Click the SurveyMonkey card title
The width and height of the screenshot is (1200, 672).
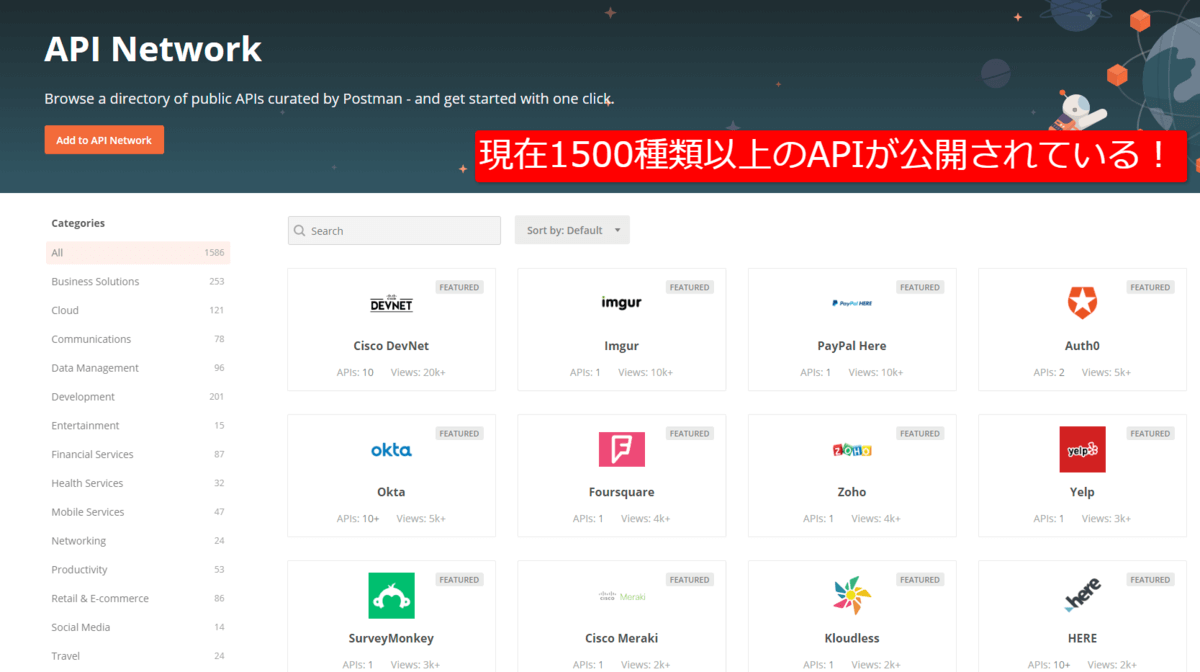[391, 638]
